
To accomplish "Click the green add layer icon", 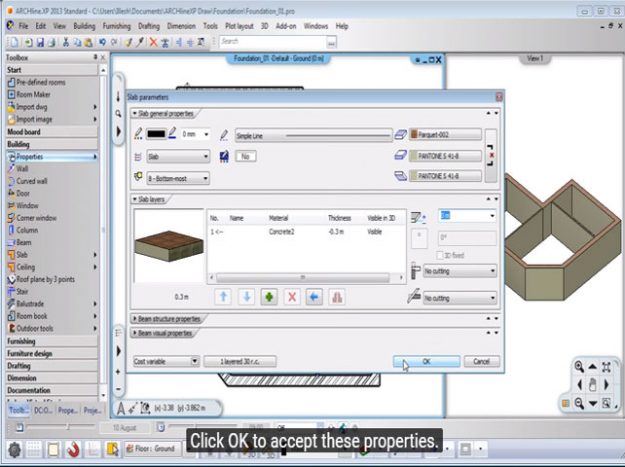I will pos(270,297).
